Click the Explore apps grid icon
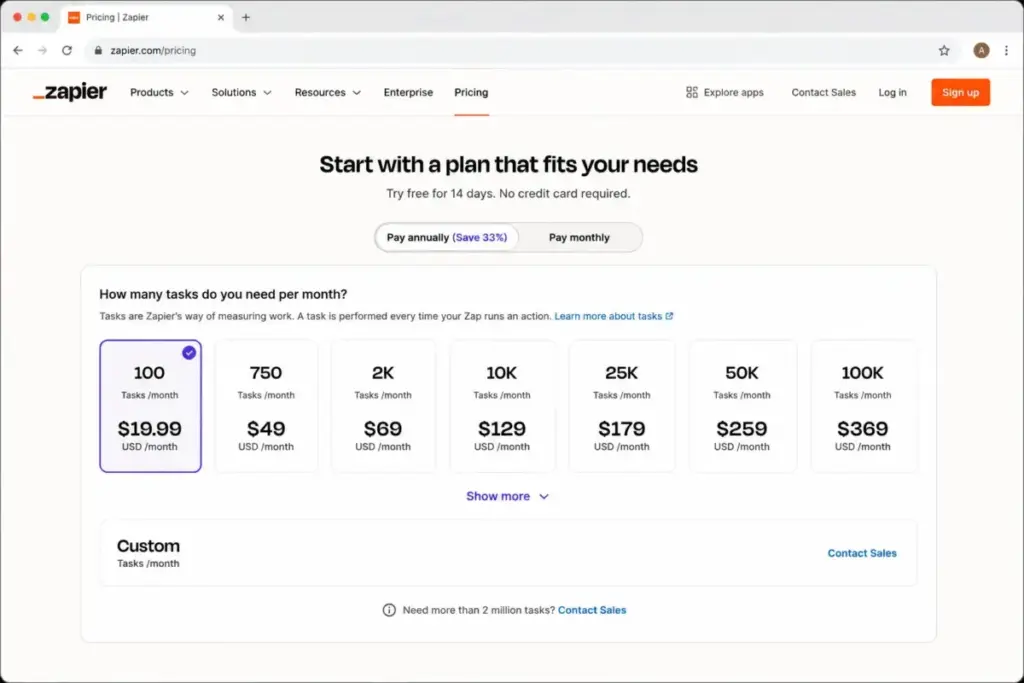 (692, 92)
